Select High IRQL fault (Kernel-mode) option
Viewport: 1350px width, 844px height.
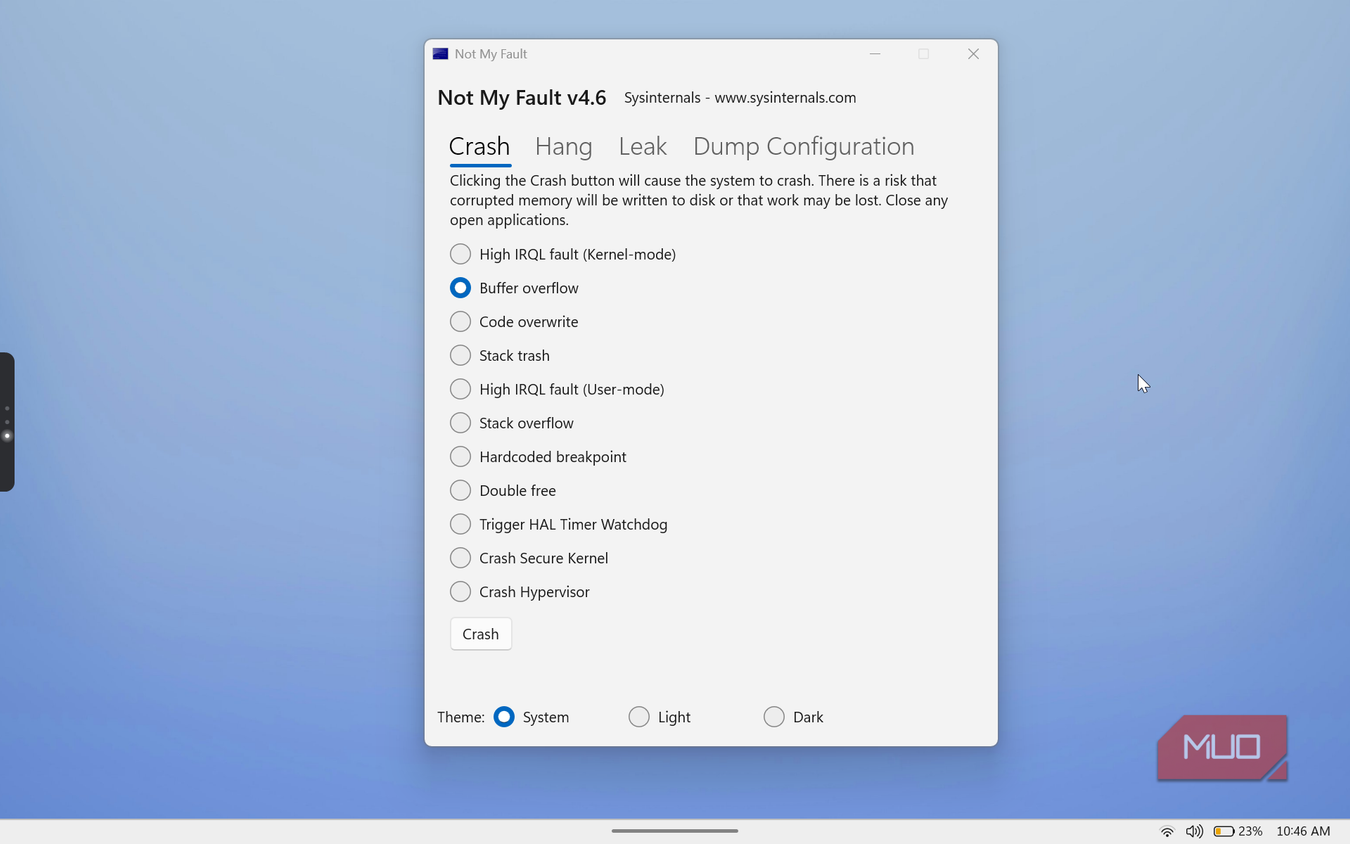pos(563,254)
